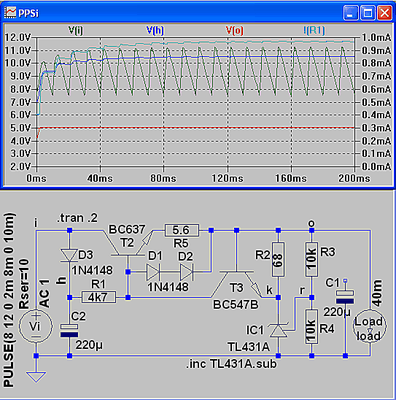This screenshot has width=396, height=400.
Task: Click the Load current source symbol
Action: coord(370,327)
